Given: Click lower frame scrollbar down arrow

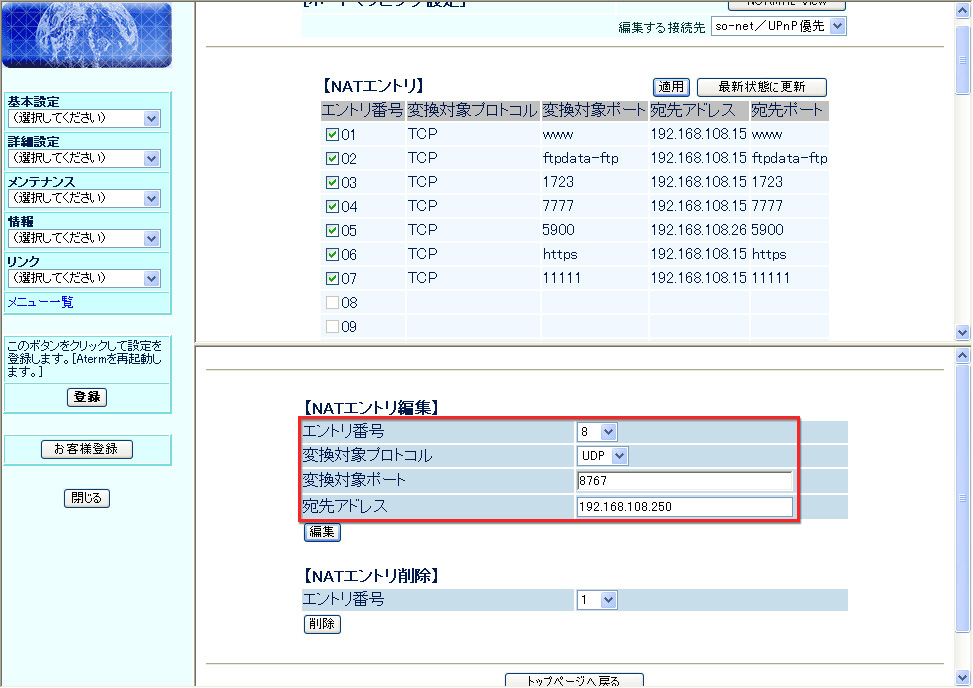Looking at the screenshot, I should click(x=962, y=677).
